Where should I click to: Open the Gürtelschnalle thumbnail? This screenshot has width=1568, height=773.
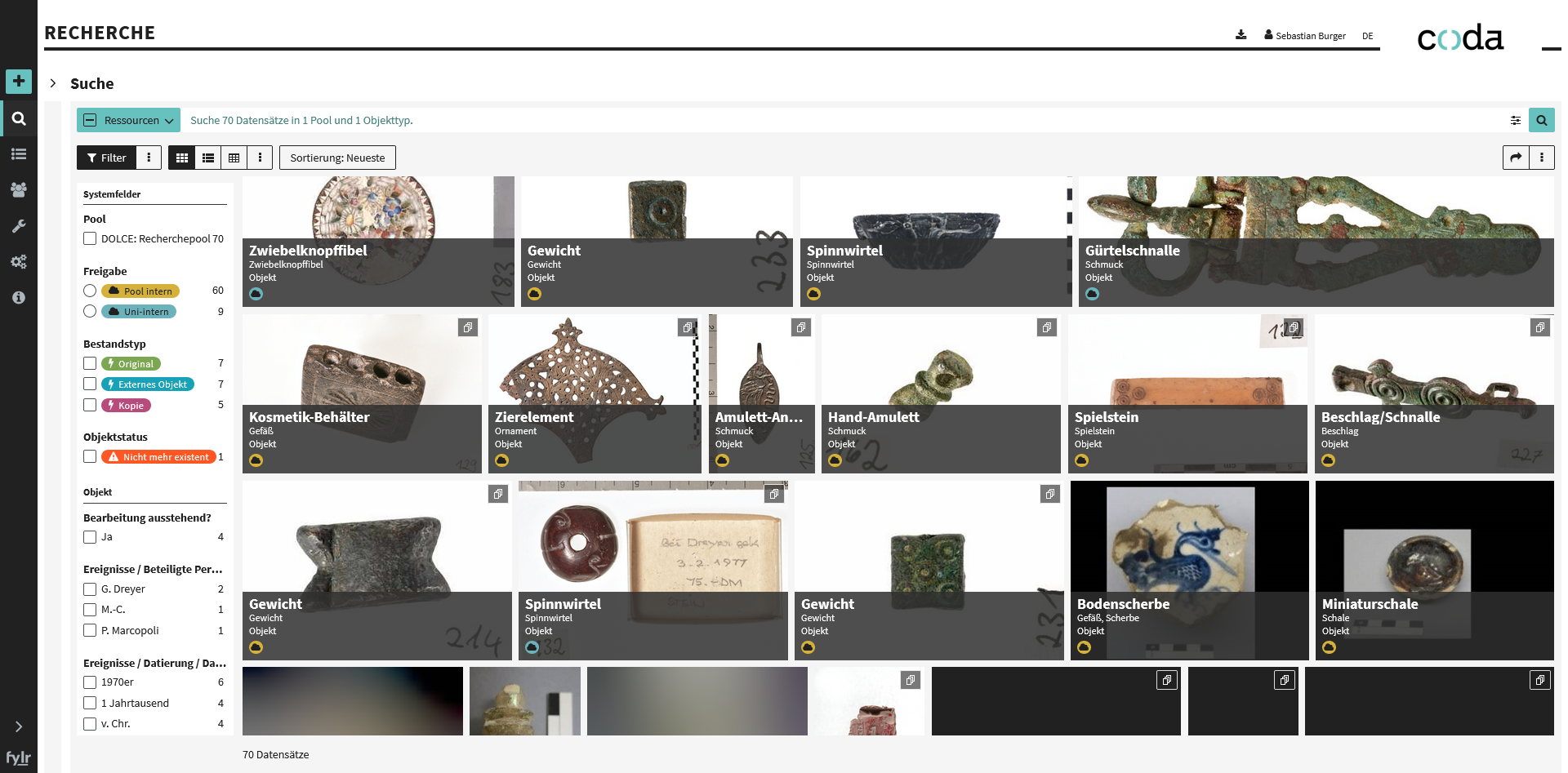point(1315,242)
